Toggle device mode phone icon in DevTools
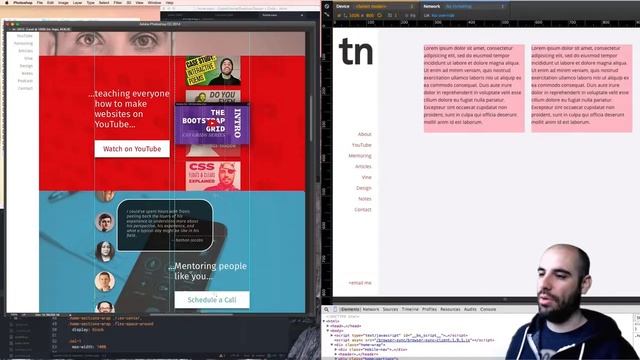This screenshot has height=360, width=640. [x=335, y=309]
